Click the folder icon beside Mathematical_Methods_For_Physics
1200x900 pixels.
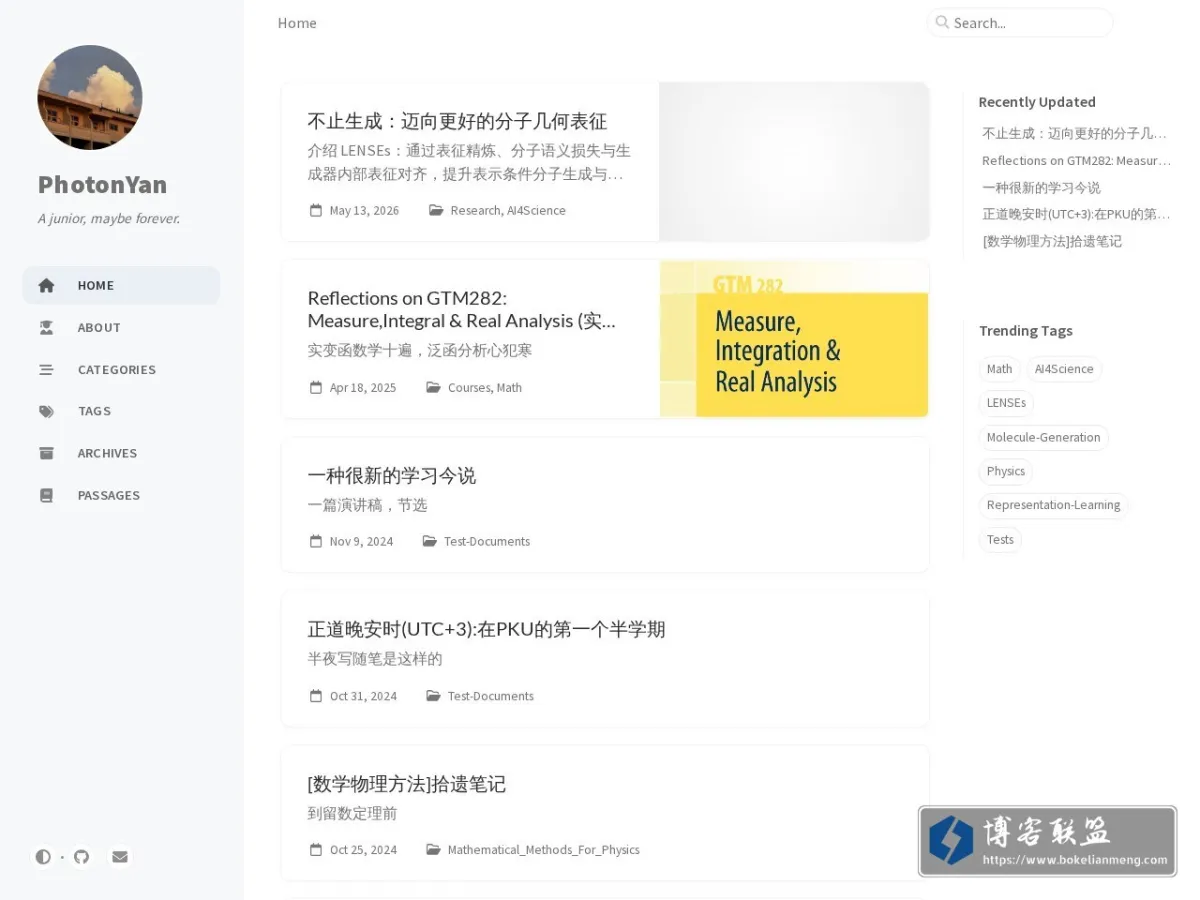[433, 850]
